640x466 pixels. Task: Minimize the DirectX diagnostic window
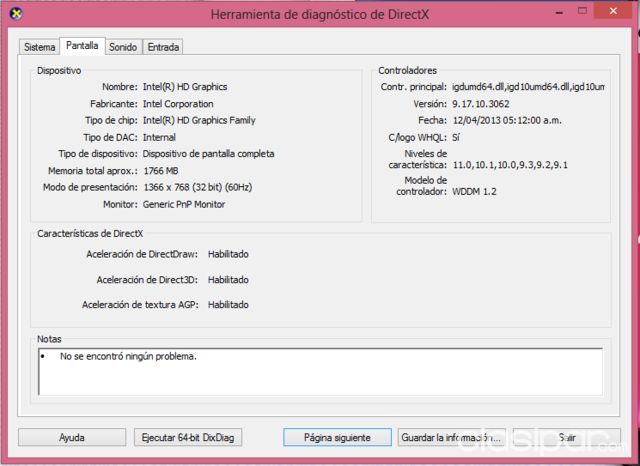559,11
